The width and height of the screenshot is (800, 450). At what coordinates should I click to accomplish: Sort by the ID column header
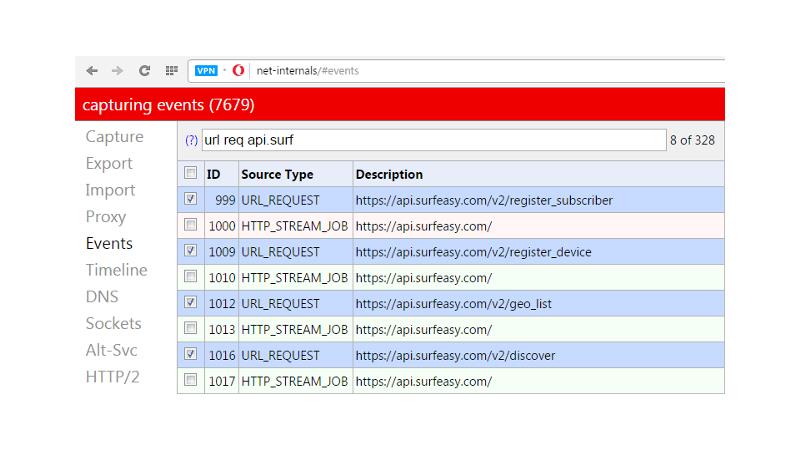click(x=213, y=174)
